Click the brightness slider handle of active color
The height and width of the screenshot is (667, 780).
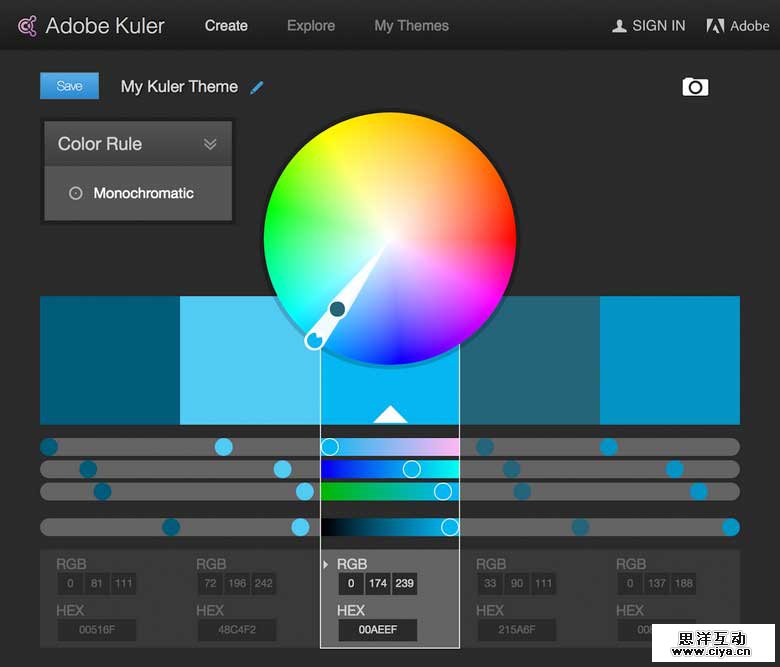(450, 527)
